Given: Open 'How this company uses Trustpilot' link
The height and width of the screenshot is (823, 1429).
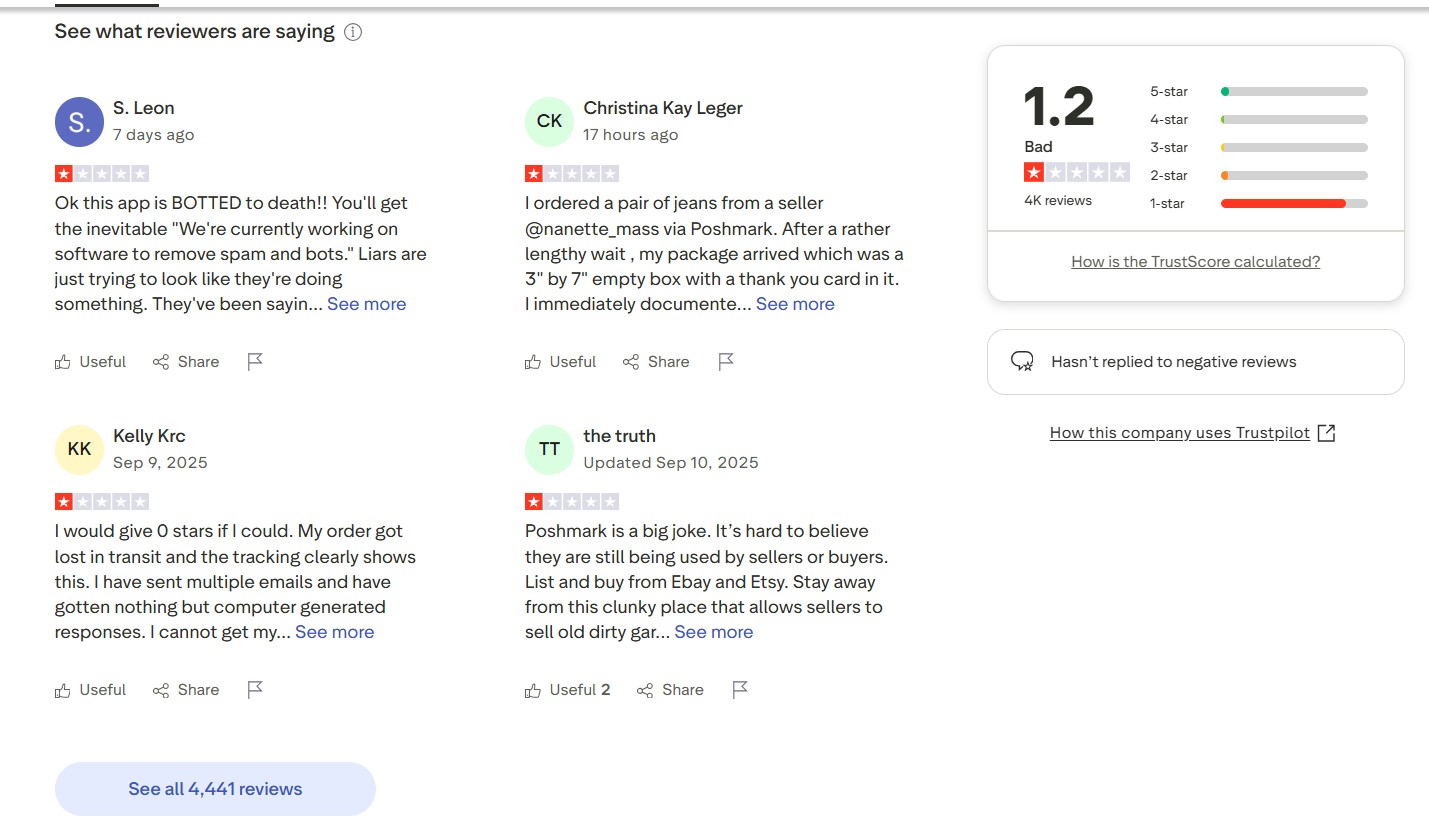Looking at the screenshot, I should coord(1180,433).
